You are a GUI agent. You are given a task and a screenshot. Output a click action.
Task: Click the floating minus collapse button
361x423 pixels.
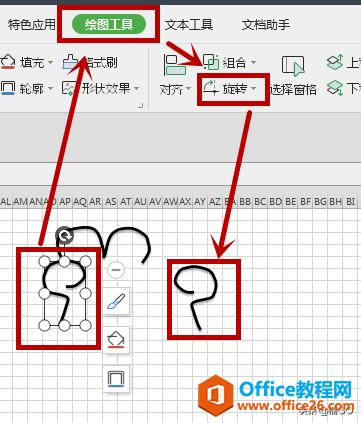pos(116,269)
